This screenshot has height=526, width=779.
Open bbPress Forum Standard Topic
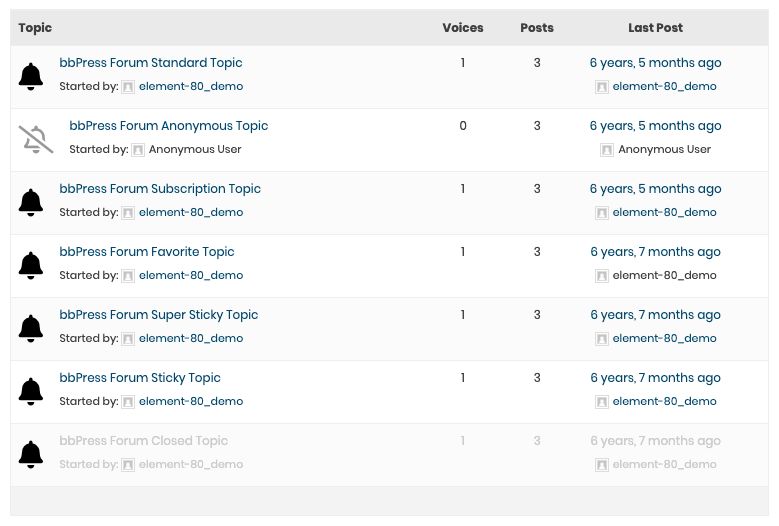(x=151, y=63)
